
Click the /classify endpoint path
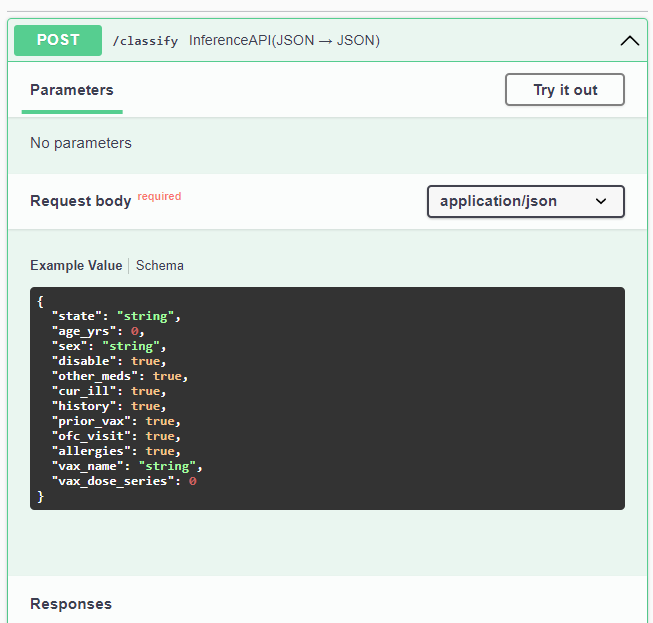coord(145,41)
